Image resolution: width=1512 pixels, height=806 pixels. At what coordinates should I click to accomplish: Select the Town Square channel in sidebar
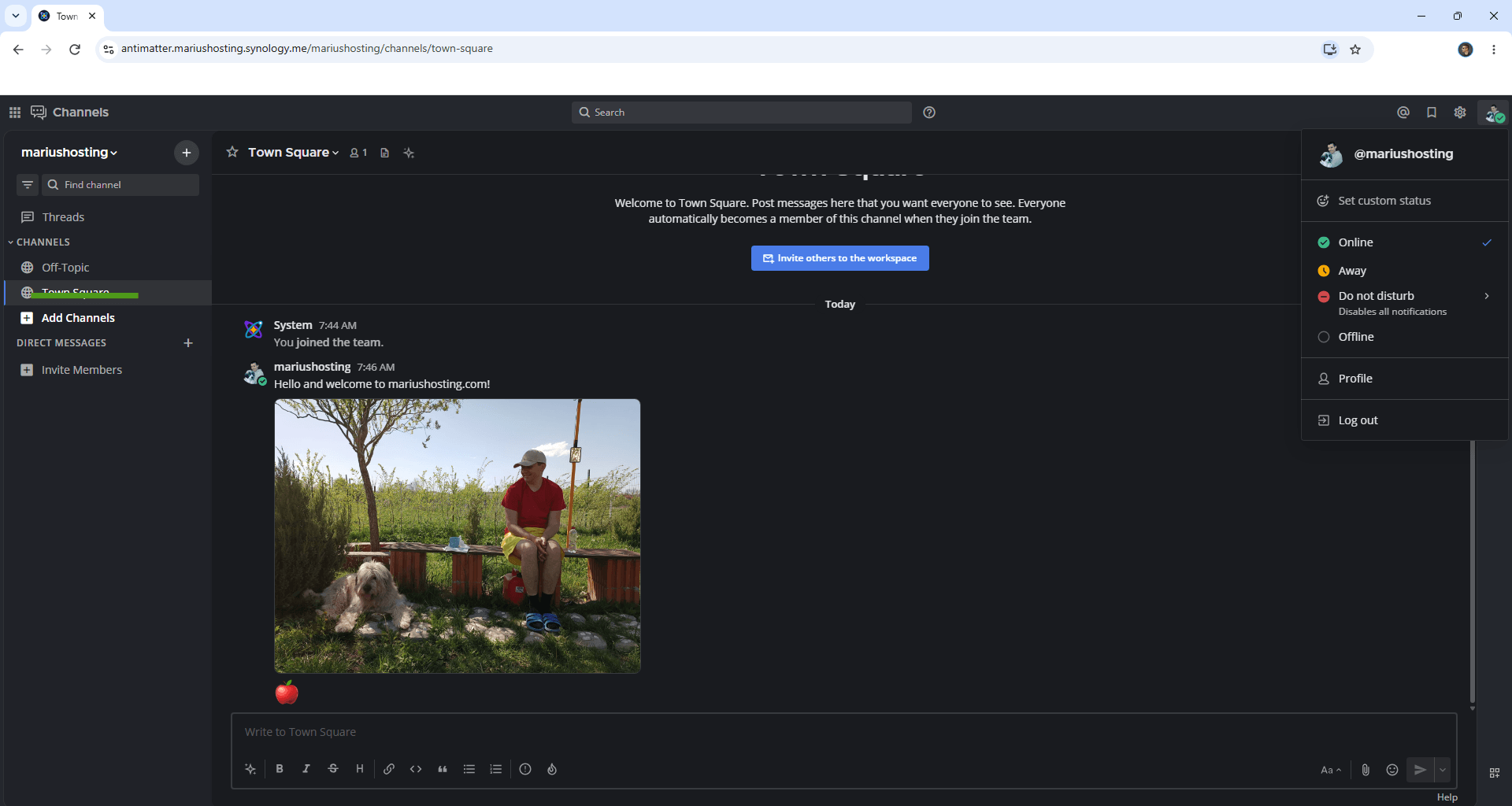click(x=108, y=293)
